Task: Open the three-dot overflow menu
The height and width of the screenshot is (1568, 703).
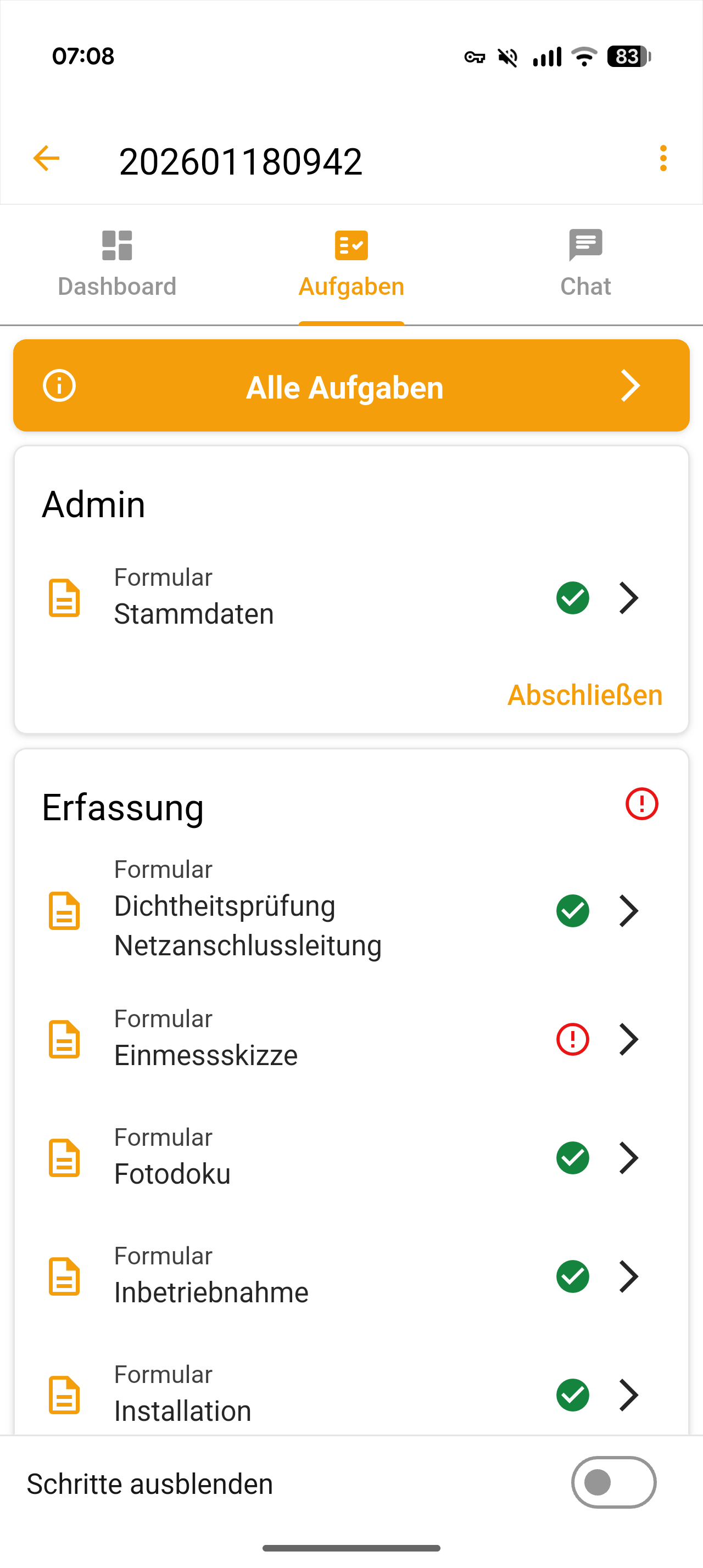Action: click(663, 159)
